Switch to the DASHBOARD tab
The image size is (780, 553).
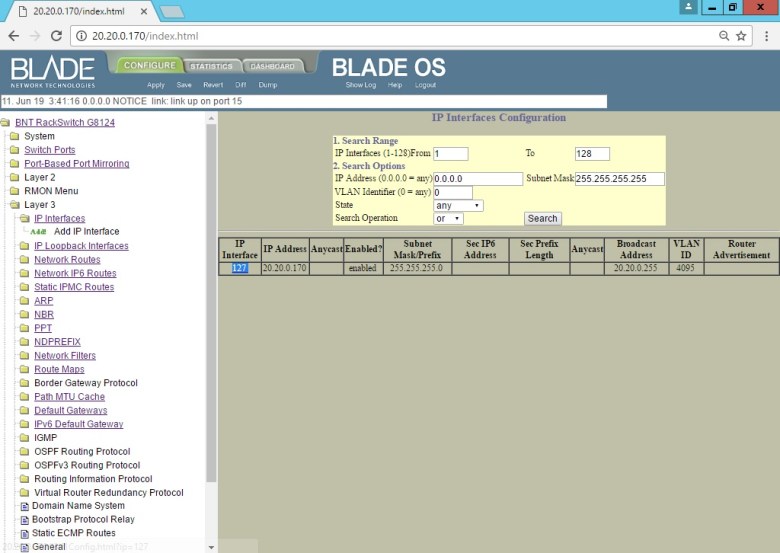click(x=272, y=66)
